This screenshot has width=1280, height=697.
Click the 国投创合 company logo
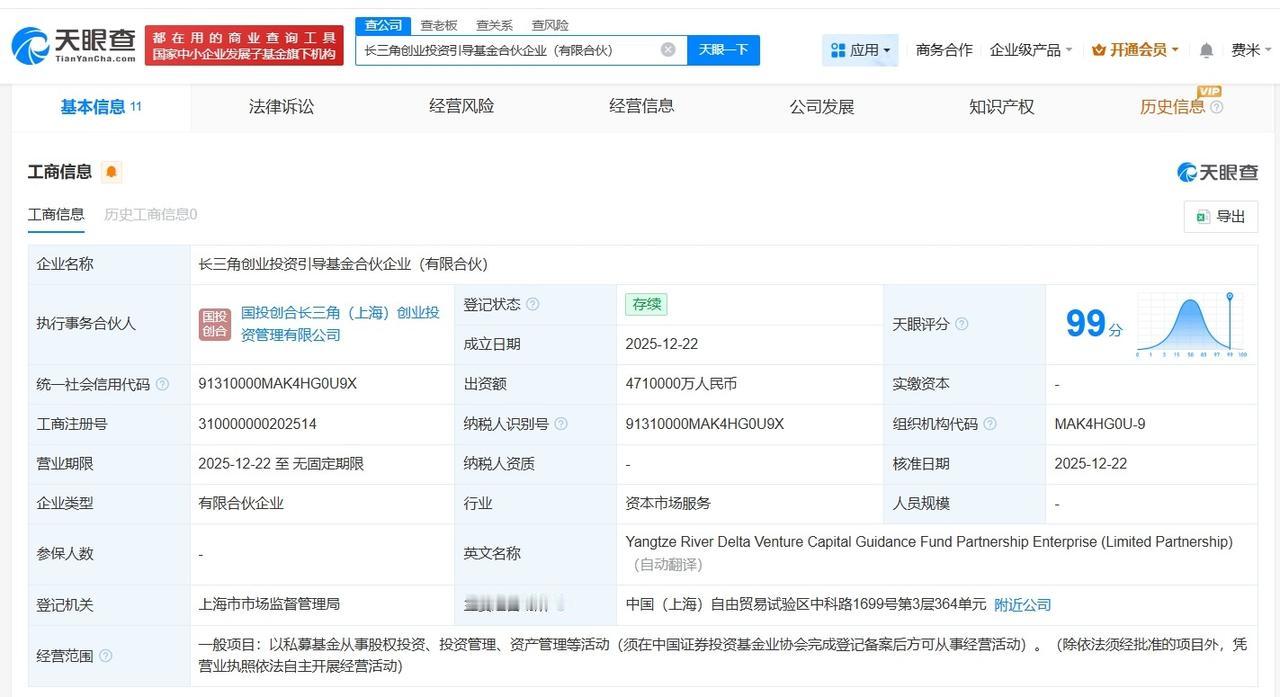[214, 323]
